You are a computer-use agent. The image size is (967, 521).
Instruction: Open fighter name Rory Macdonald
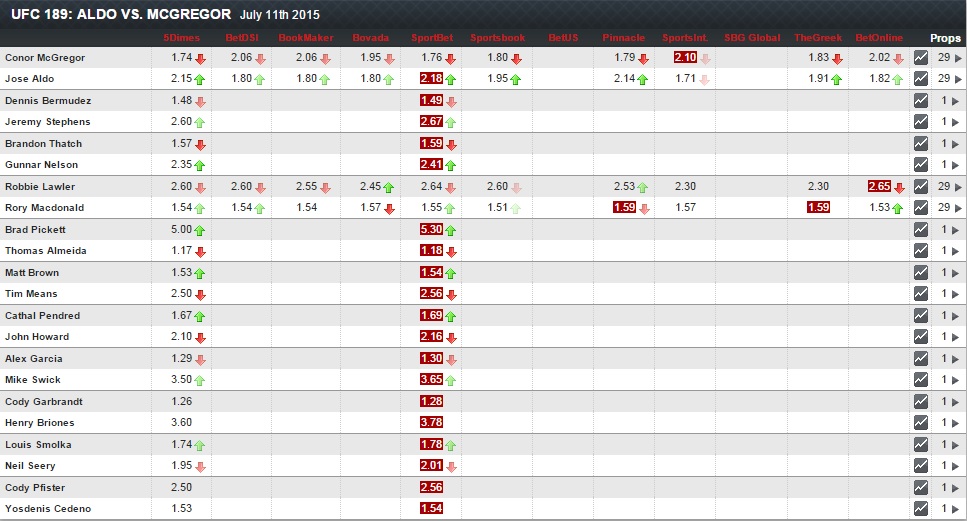click(44, 208)
